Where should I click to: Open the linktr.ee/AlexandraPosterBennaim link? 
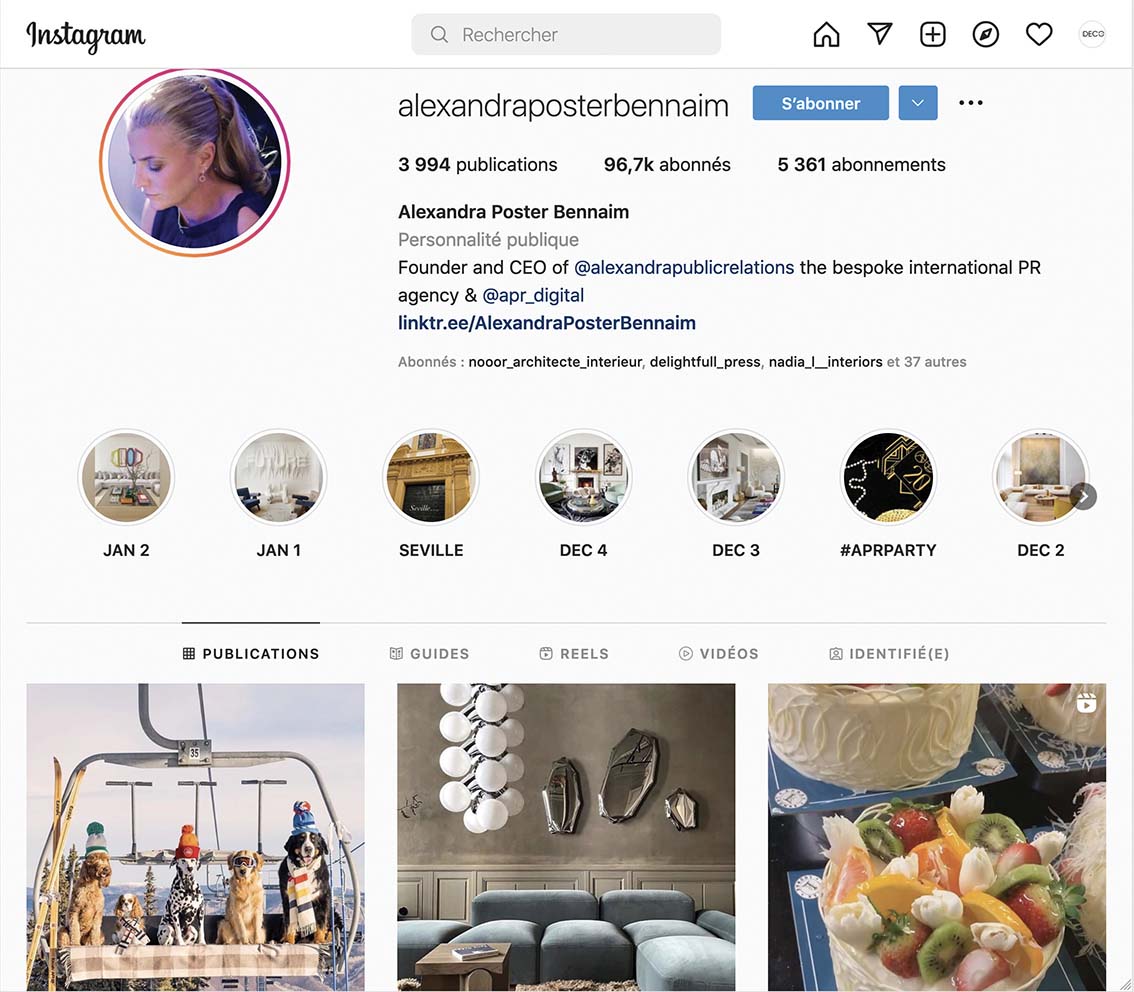pos(547,322)
